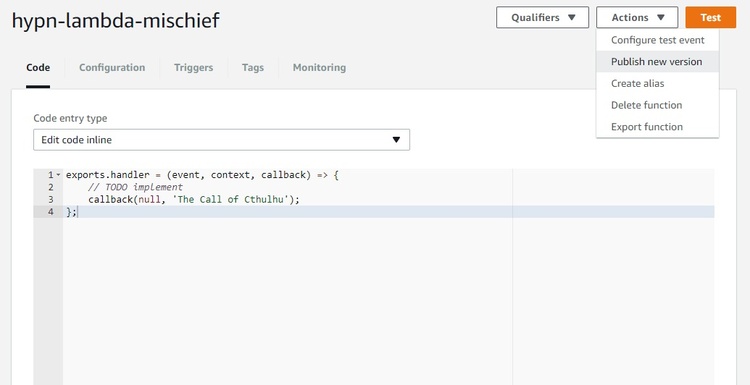The image size is (750, 385).
Task: Select Configure test event menu item
Action: pos(657,40)
